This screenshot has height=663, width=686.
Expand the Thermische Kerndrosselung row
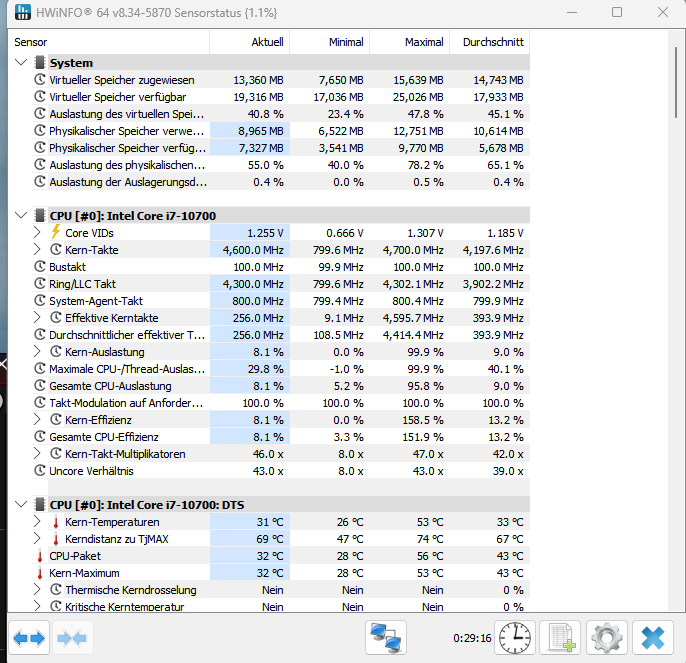pos(37,589)
